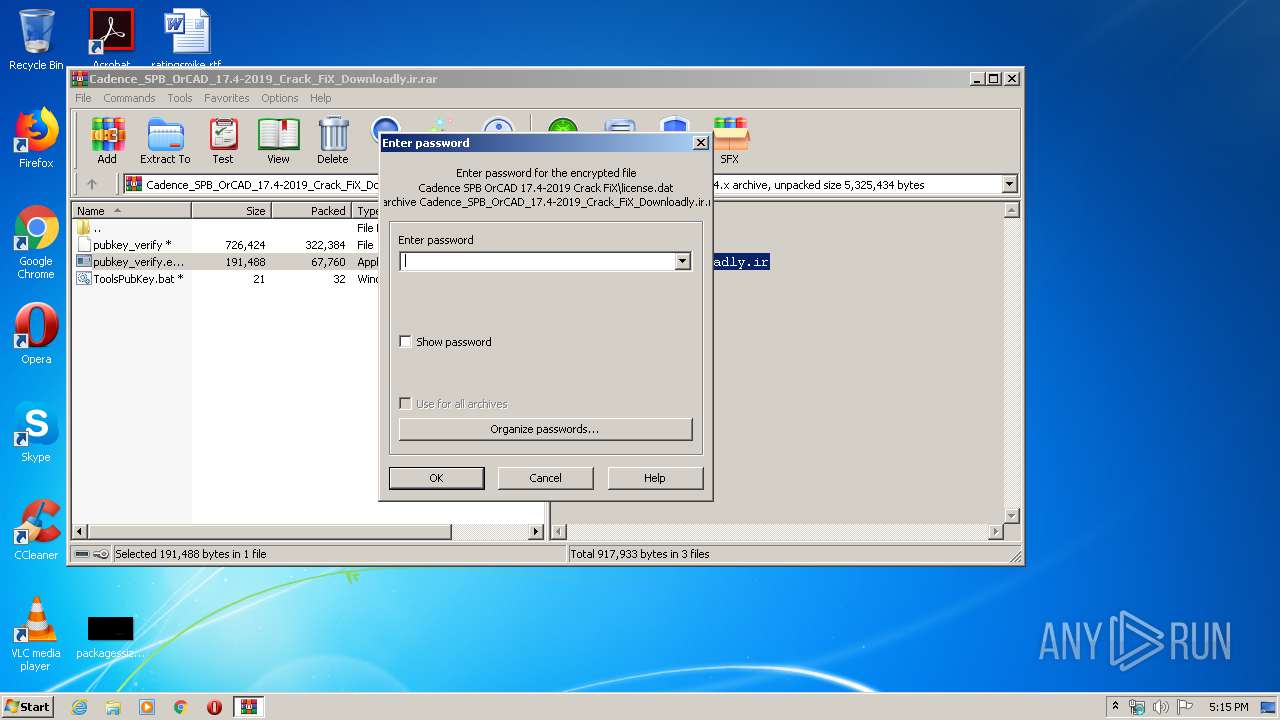The height and width of the screenshot is (720, 1280).
Task: Open the Word document on the desktop
Action: [x=187, y=36]
